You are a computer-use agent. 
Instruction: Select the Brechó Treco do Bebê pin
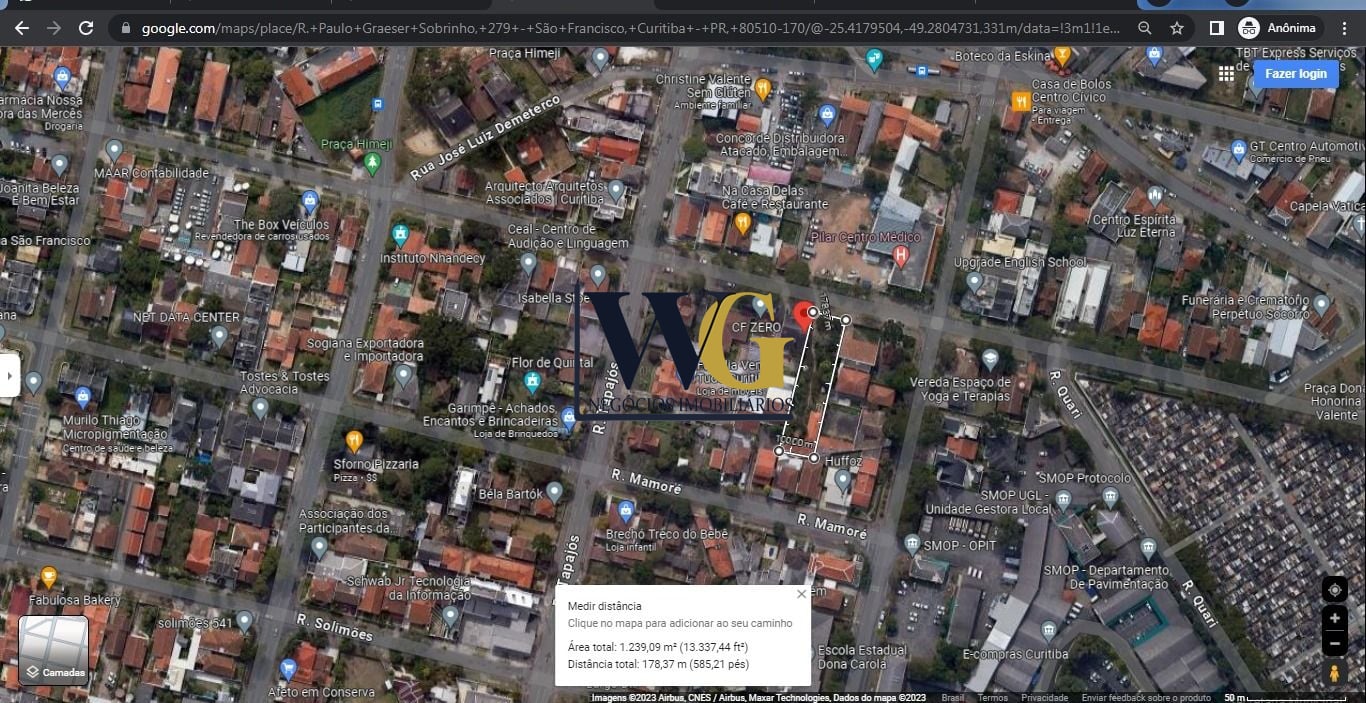pyautogui.click(x=627, y=512)
